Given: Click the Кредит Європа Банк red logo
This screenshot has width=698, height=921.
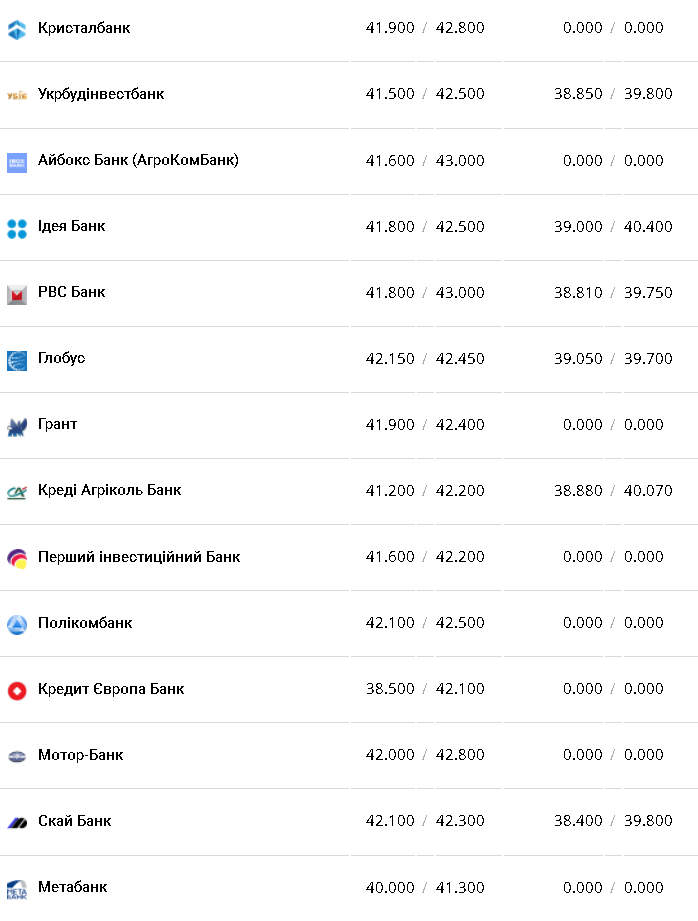Looking at the screenshot, I should (16, 690).
